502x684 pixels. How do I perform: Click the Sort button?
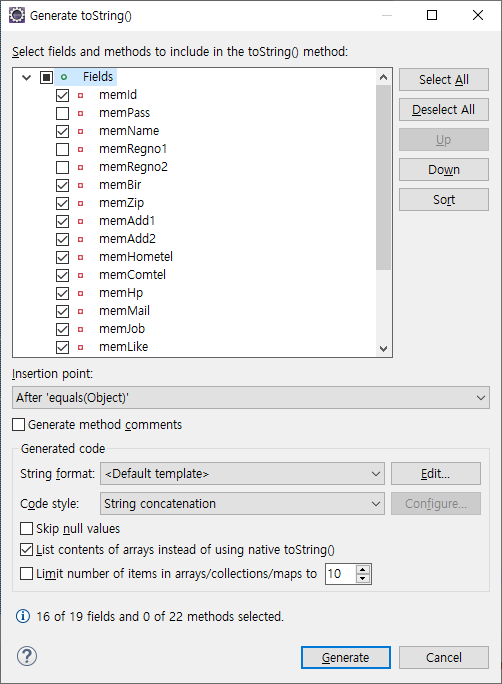click(x=444, y=199)
